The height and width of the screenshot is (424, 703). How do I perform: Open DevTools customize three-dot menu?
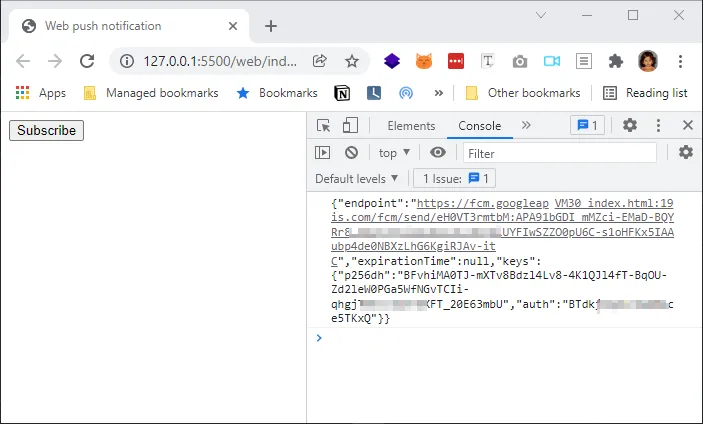[x=658, y=125]
